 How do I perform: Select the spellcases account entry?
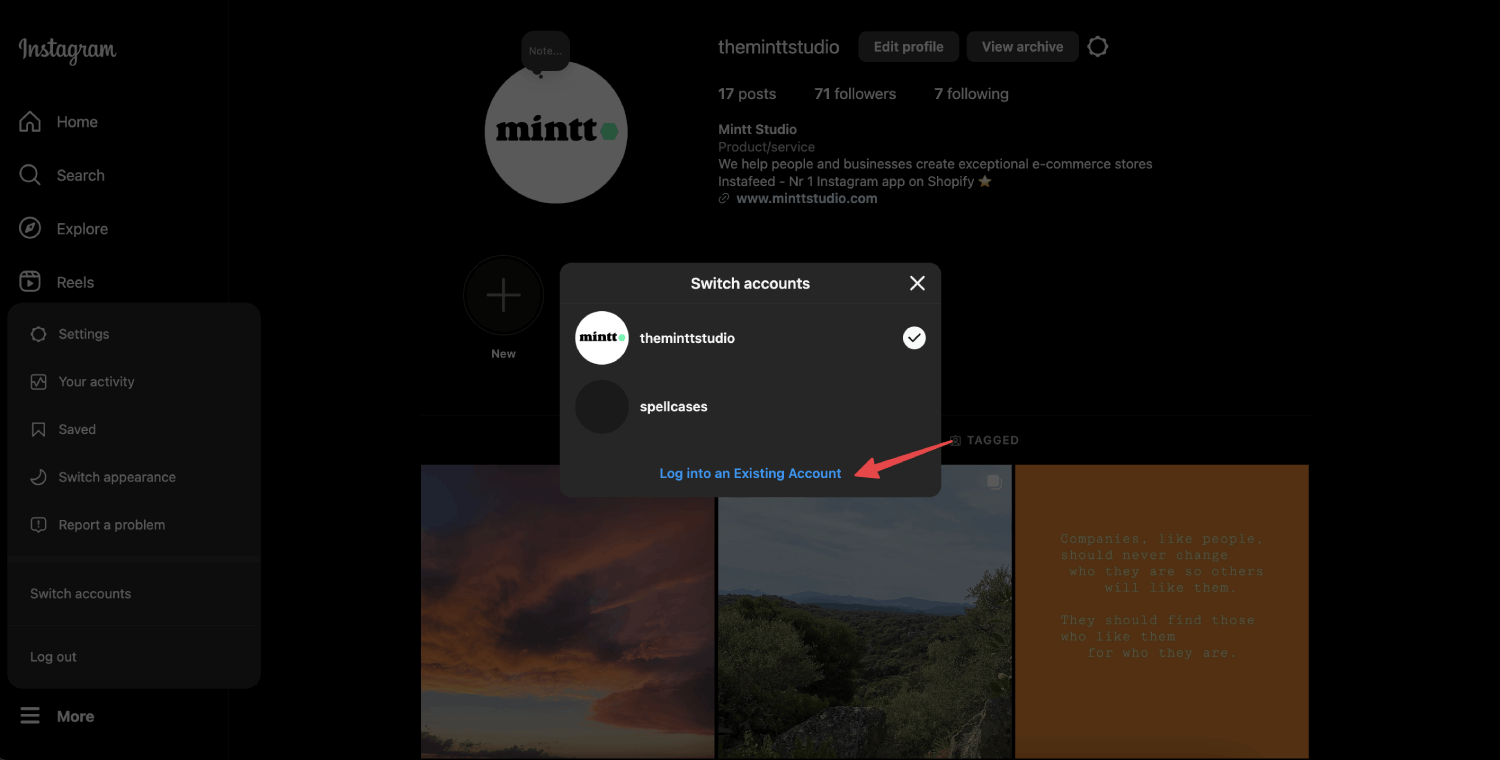point(673,406)
